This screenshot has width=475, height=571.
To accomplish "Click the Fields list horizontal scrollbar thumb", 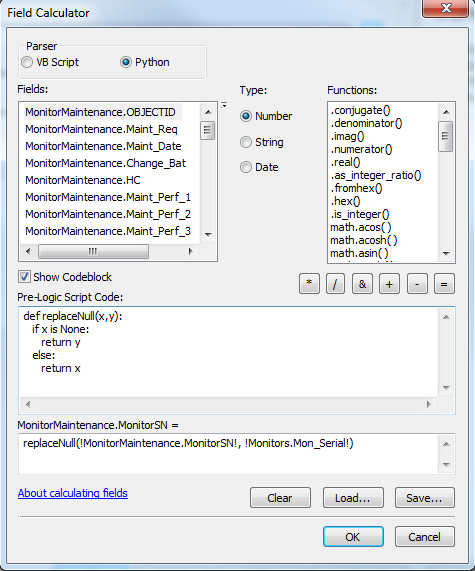I will [93, 251].
